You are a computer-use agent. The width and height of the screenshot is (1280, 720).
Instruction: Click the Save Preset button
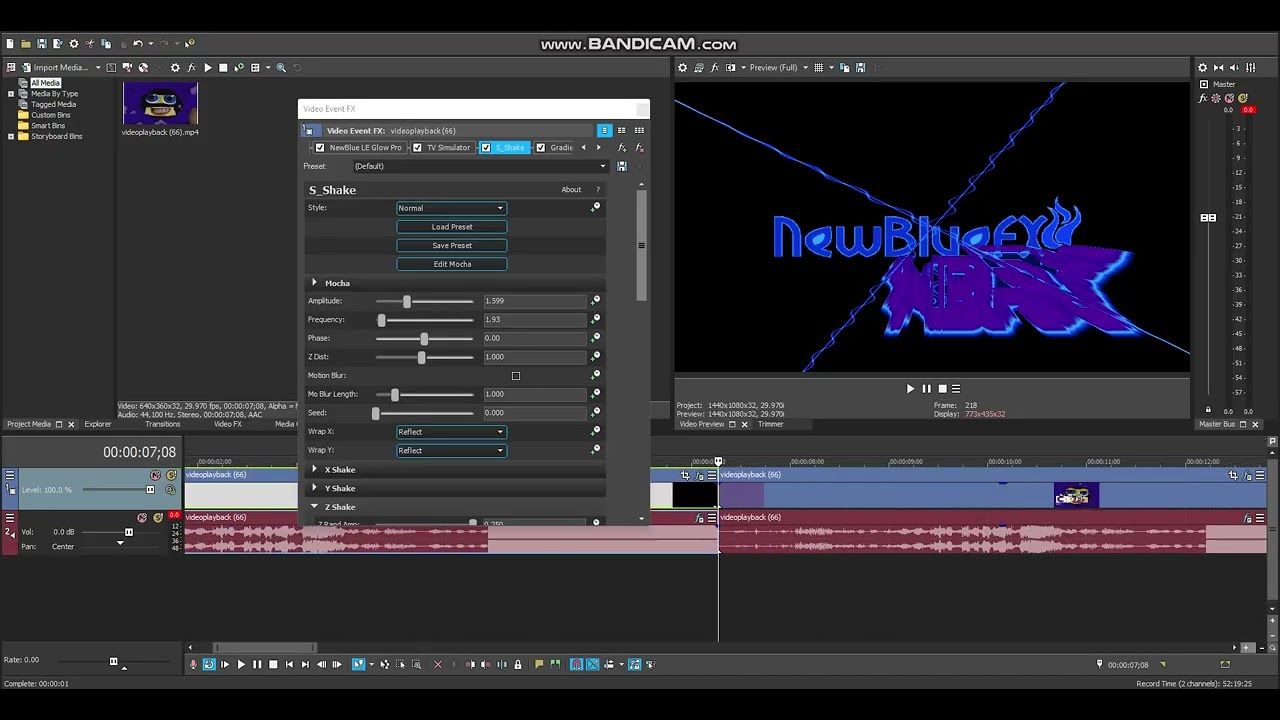tap(452, 245)
